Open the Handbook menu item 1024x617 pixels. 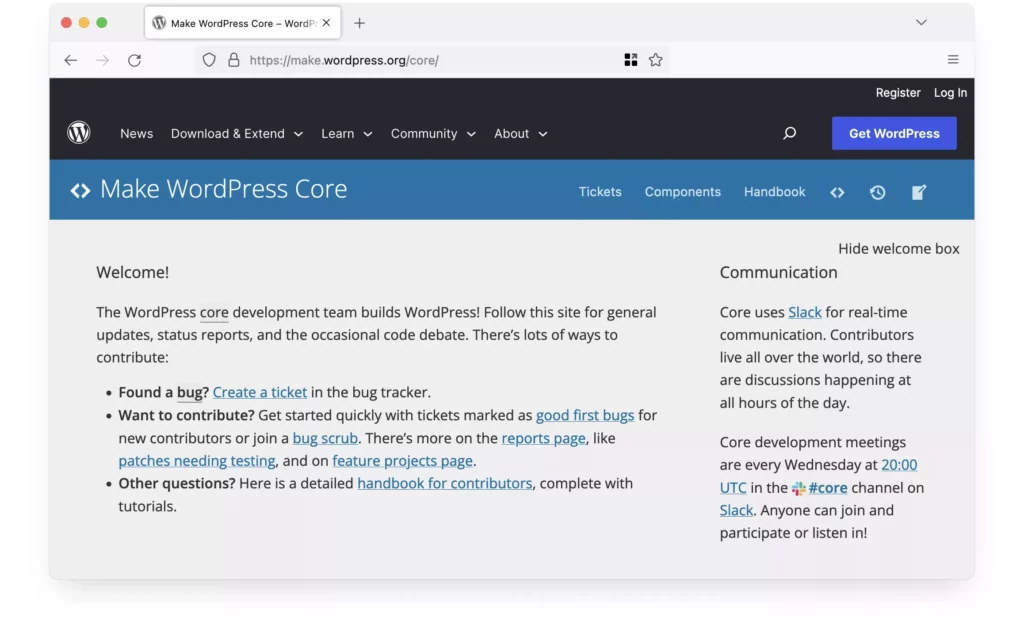pyautogui.click(x=774, y=192)
